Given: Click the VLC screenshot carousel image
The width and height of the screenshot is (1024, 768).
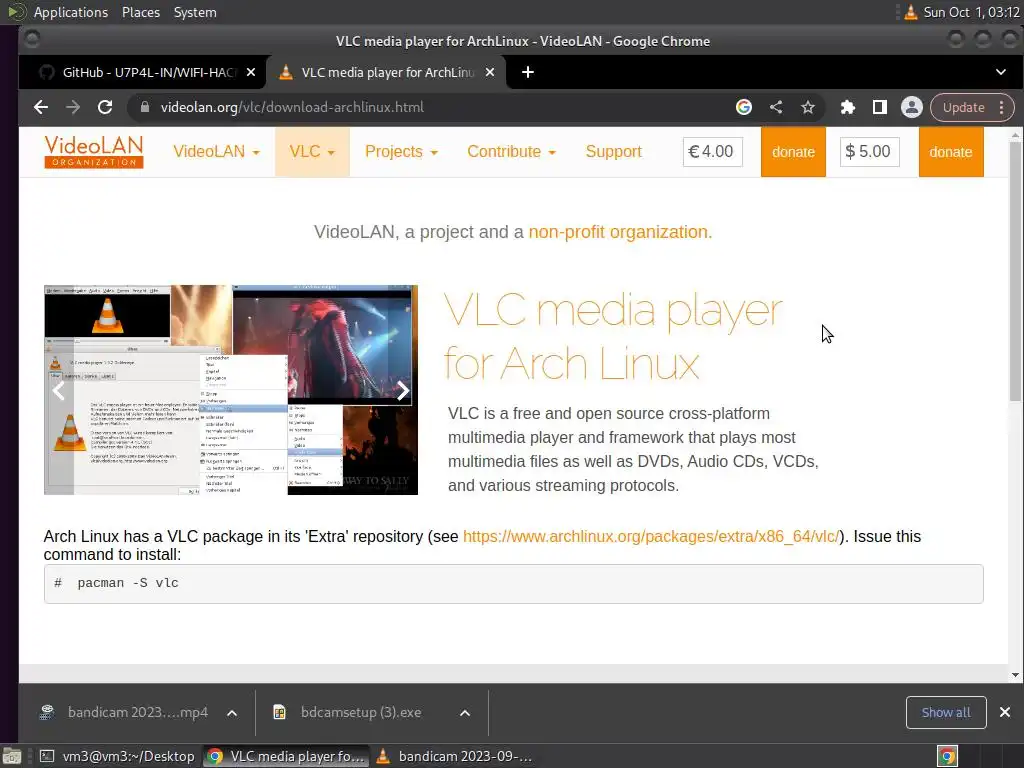Looking at the screenshot, I should [231, 390].
